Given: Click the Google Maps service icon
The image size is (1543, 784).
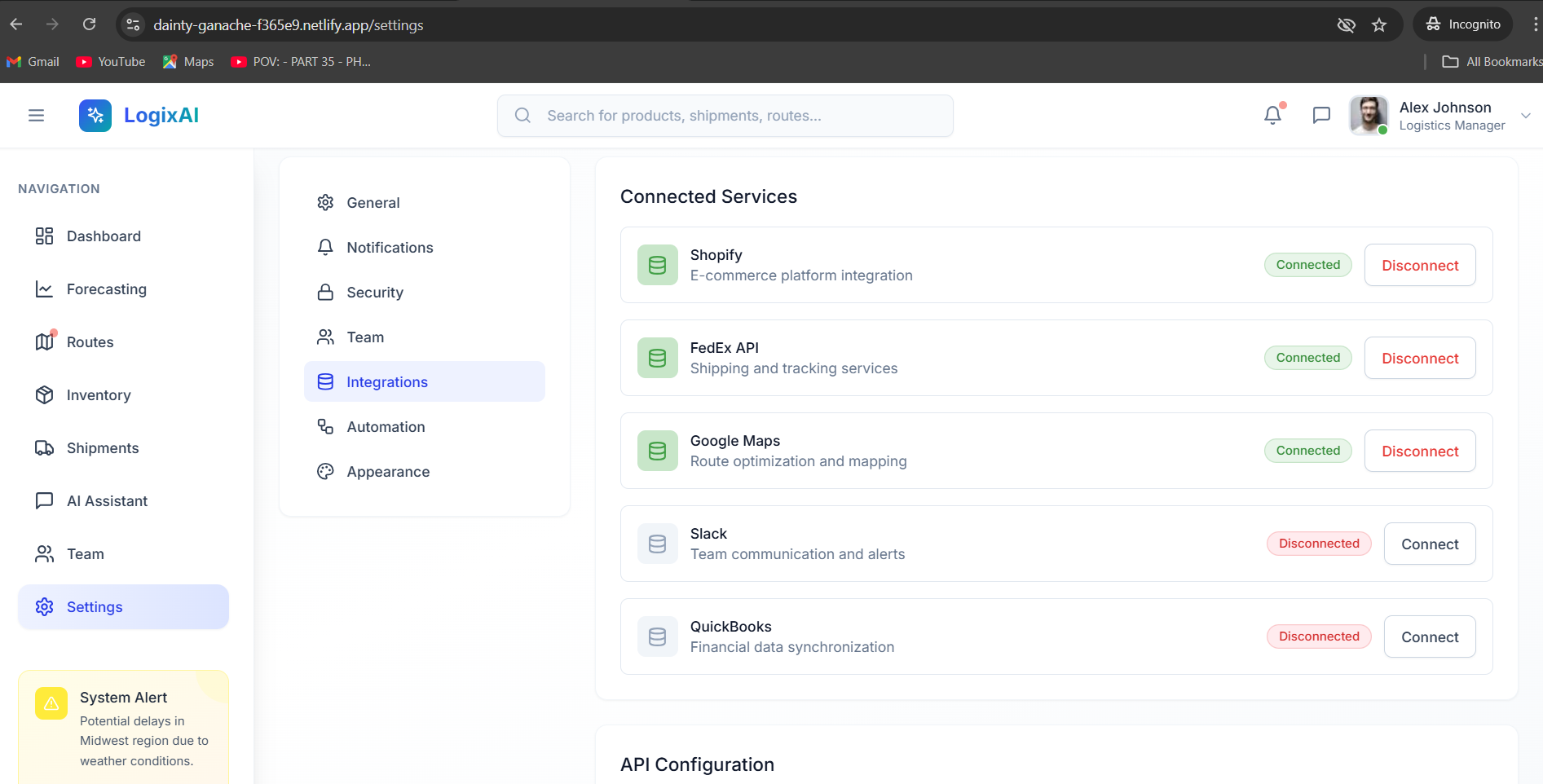Looking at the screenshot, I should pyautogui.click(x=658, y=451).
